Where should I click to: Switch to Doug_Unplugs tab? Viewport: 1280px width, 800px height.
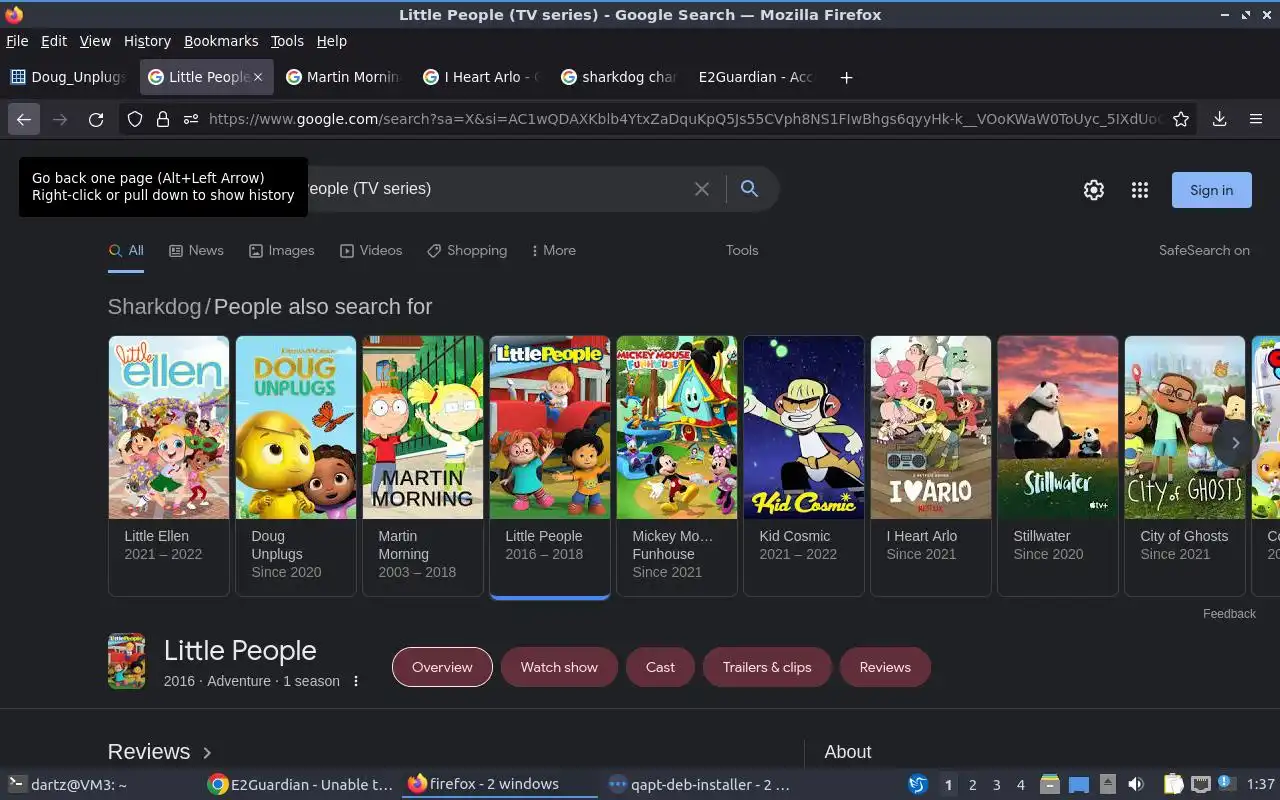point(68,77)
